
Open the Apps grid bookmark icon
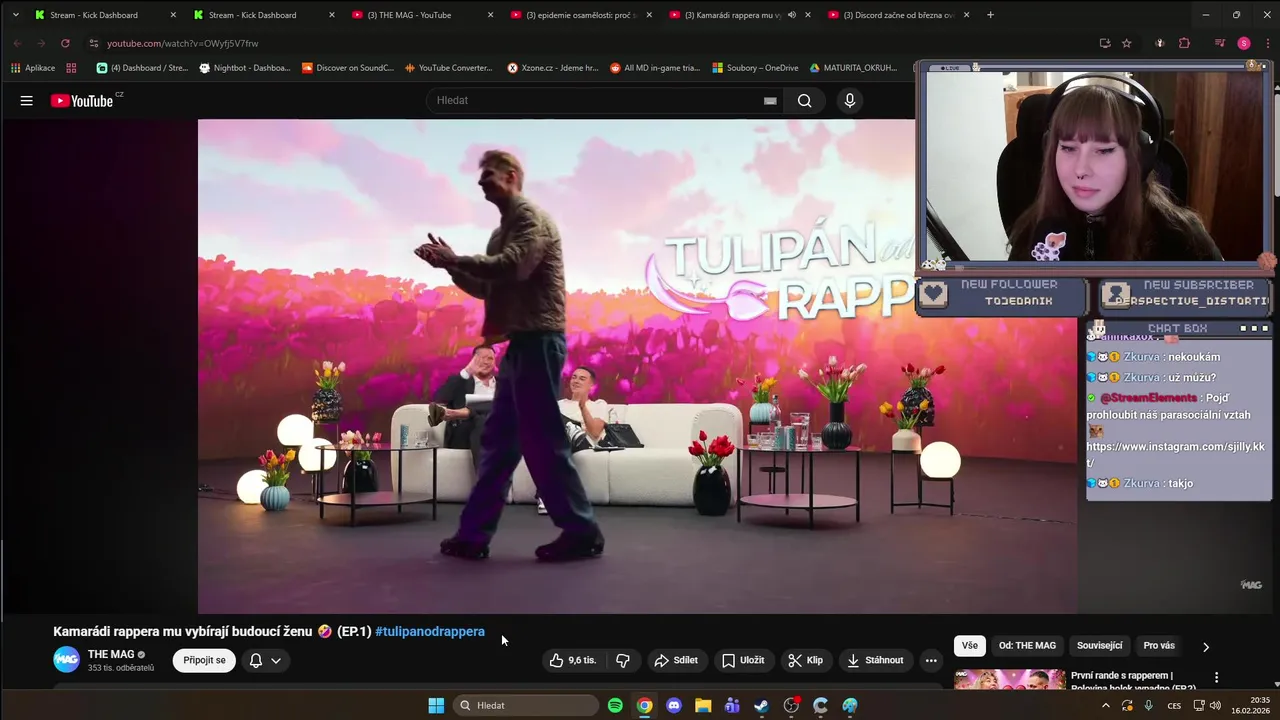click(x=71, y=68)
